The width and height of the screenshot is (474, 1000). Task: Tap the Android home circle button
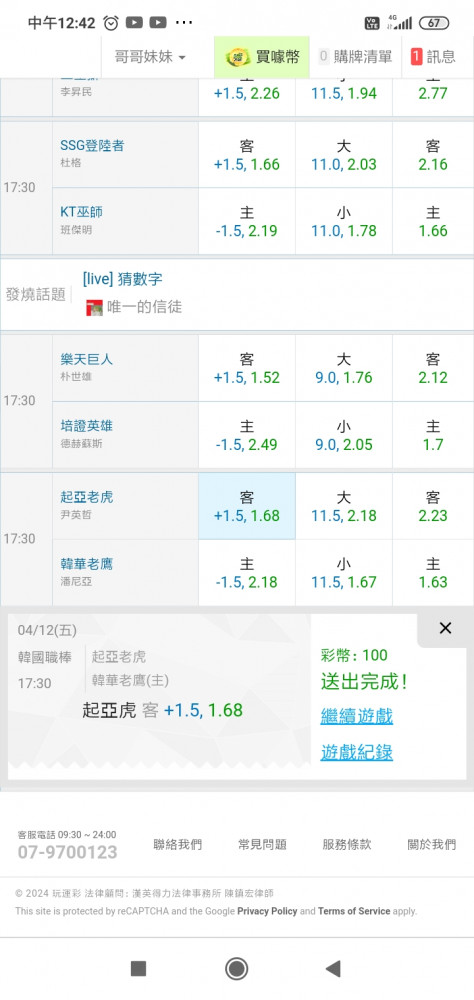point(237,969)
